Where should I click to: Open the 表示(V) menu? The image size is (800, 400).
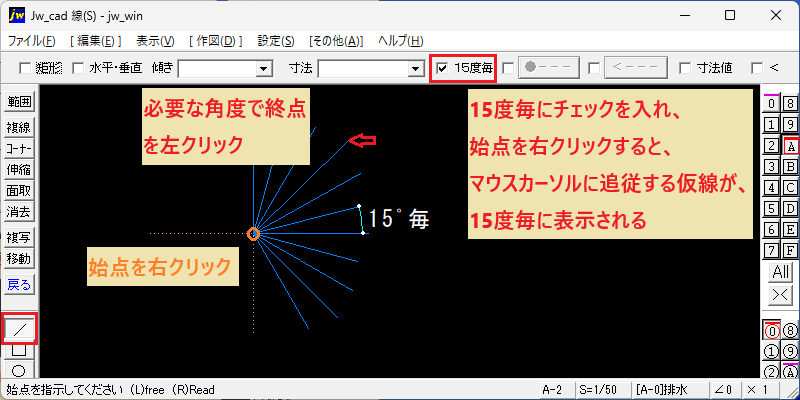[x=156, y=41]
